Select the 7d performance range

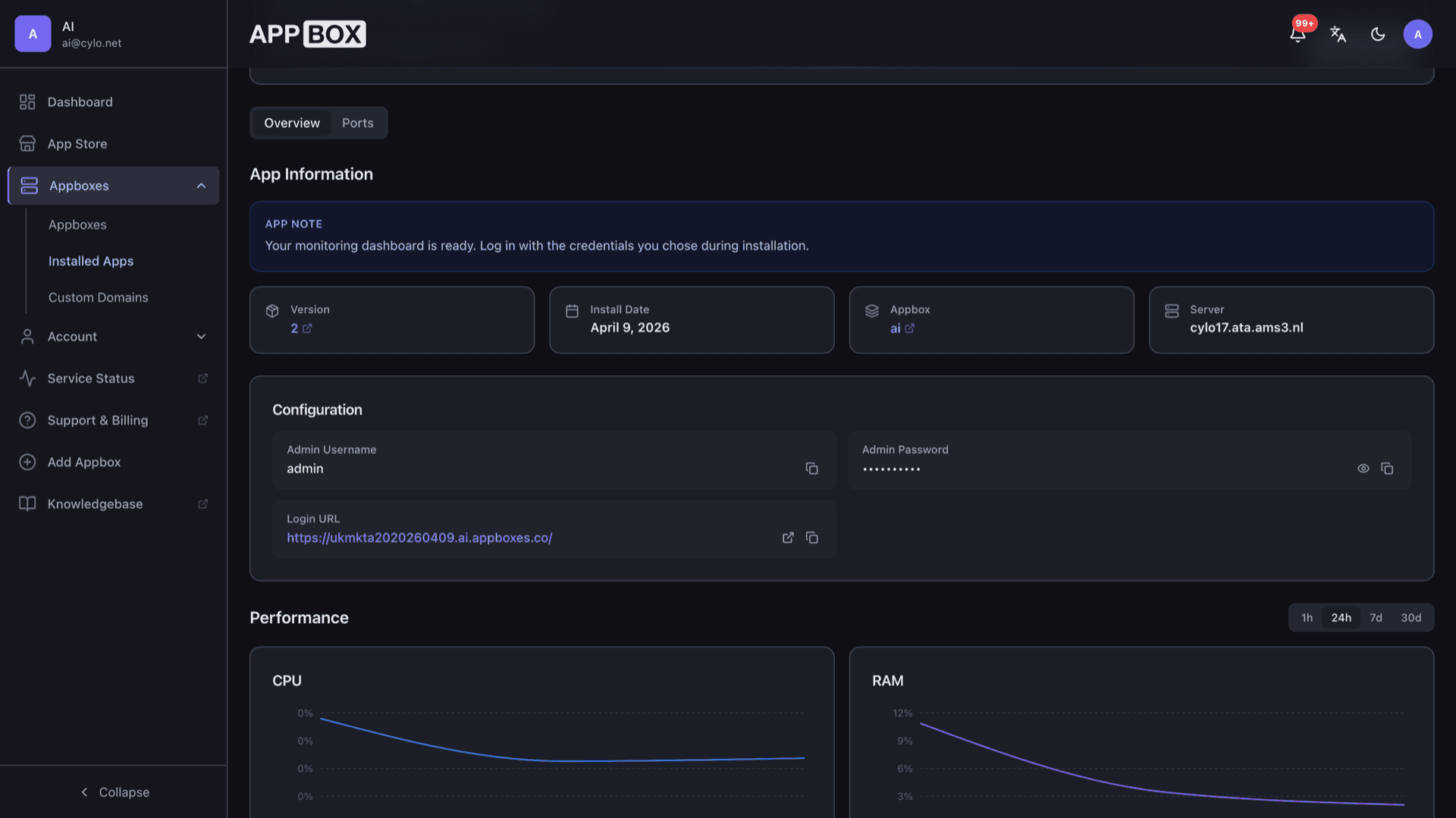pos(1376,618)
